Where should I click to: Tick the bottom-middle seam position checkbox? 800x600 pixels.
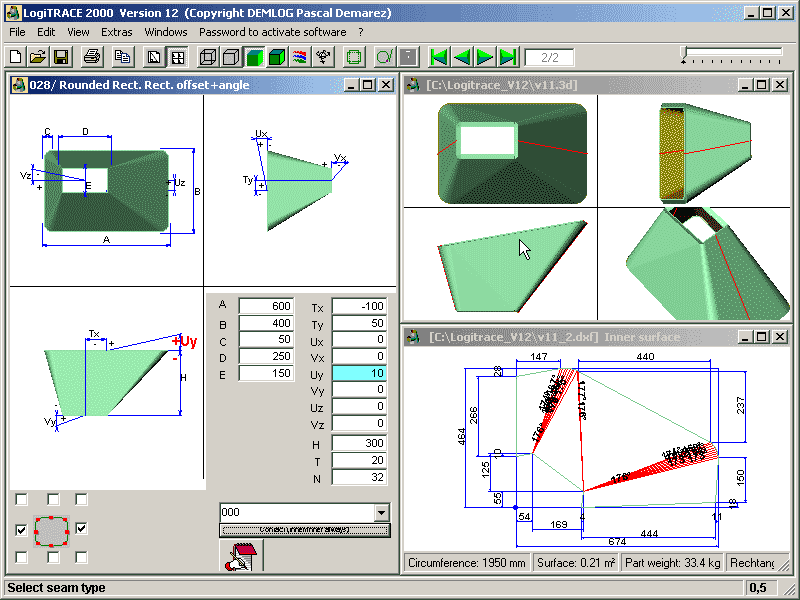coord(53,558)
